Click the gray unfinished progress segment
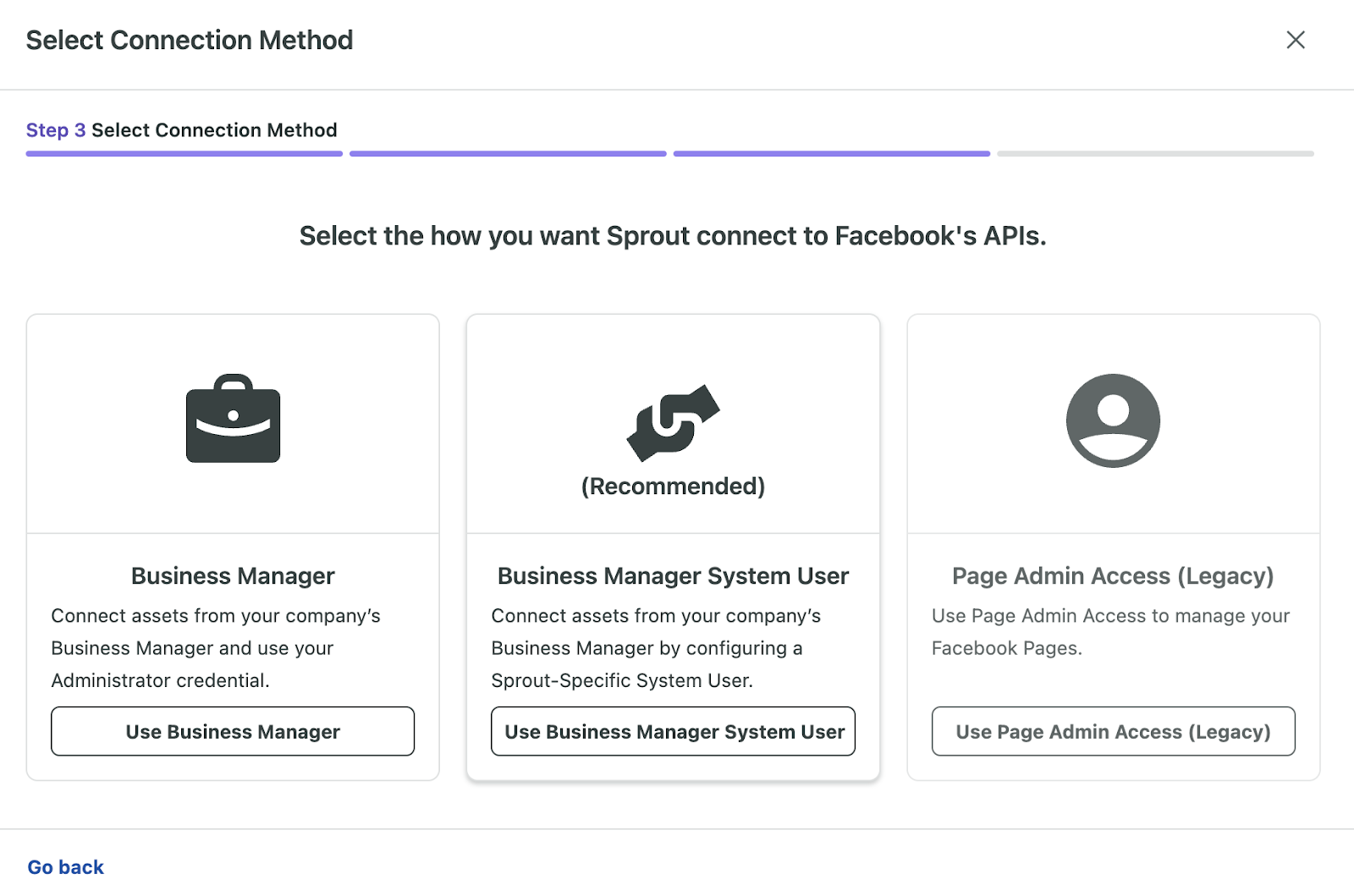Image resolution: width=1354 pixels, height=896 pixels. pyautogui.click(x=1153, y=153)
